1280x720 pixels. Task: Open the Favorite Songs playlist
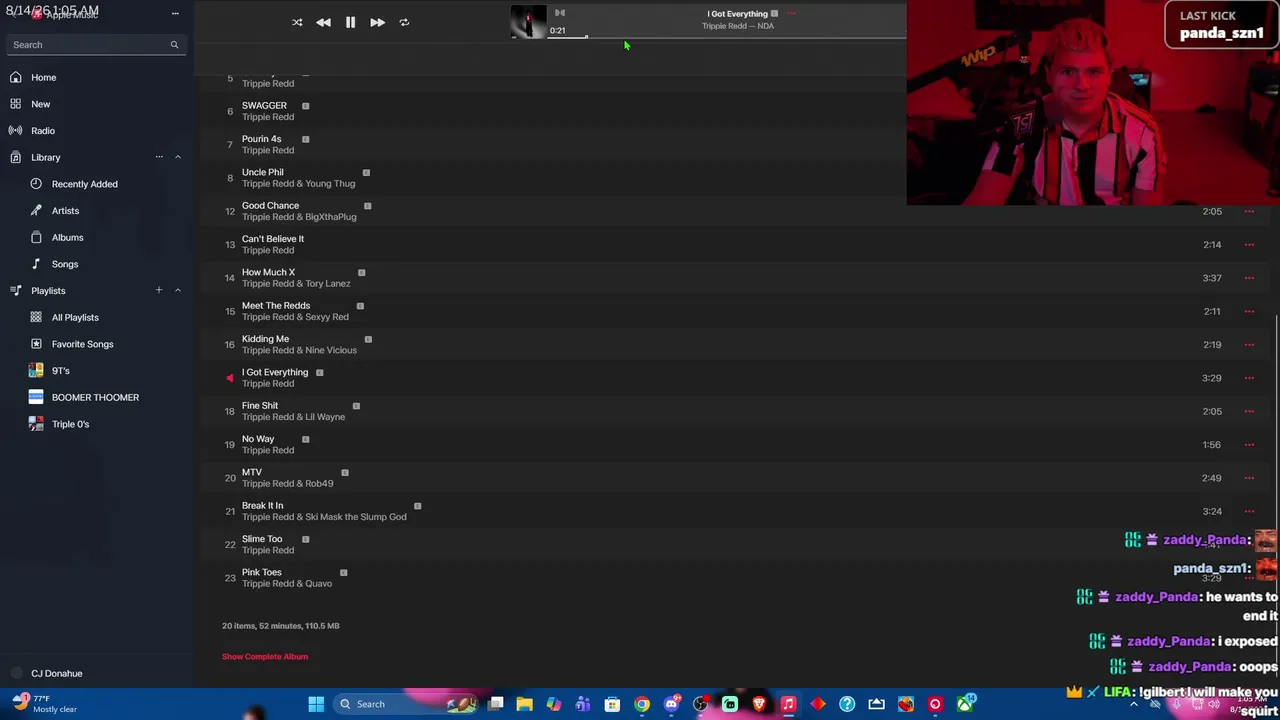tap(82, 344)
